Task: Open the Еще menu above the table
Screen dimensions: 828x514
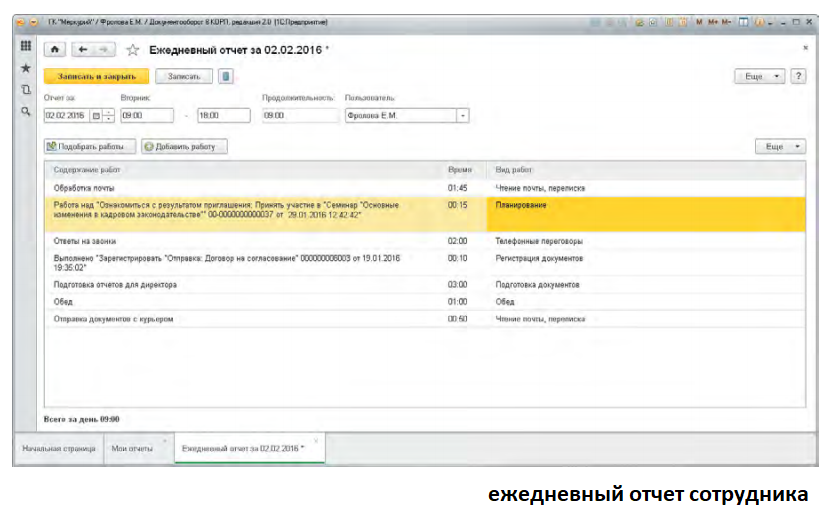Action: coord(779,147)
